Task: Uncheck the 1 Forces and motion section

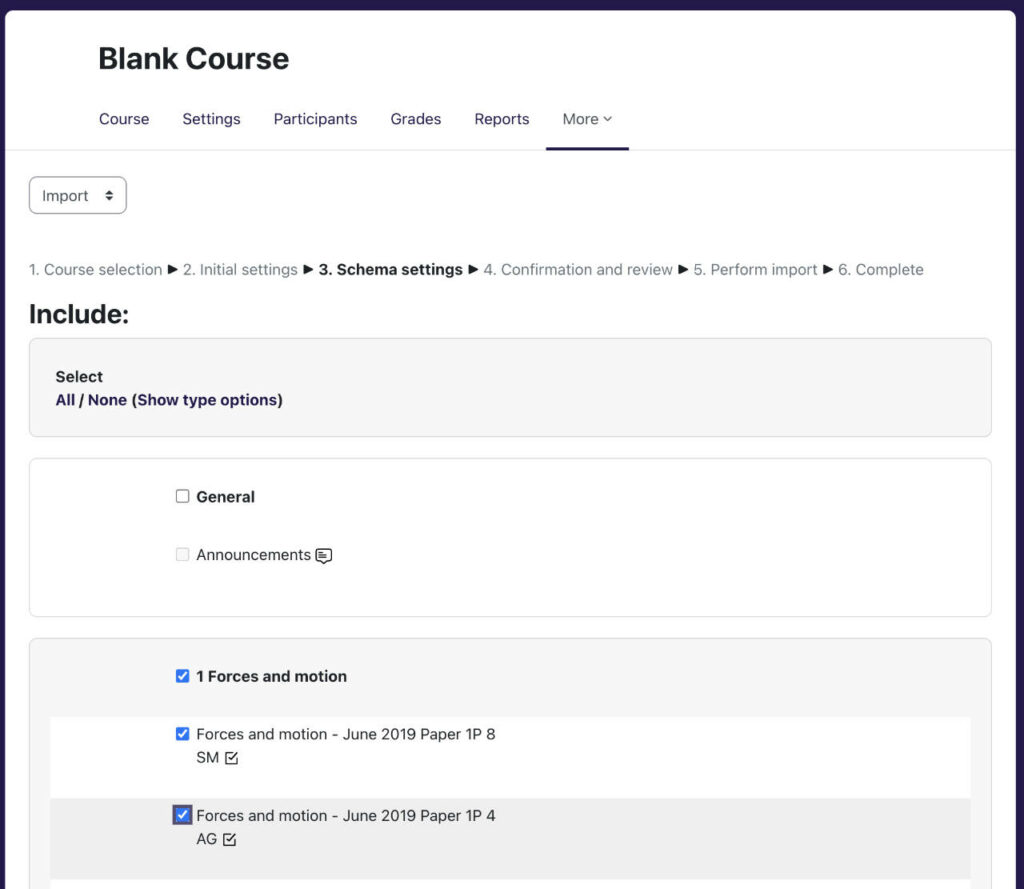Action: point(182,675)
